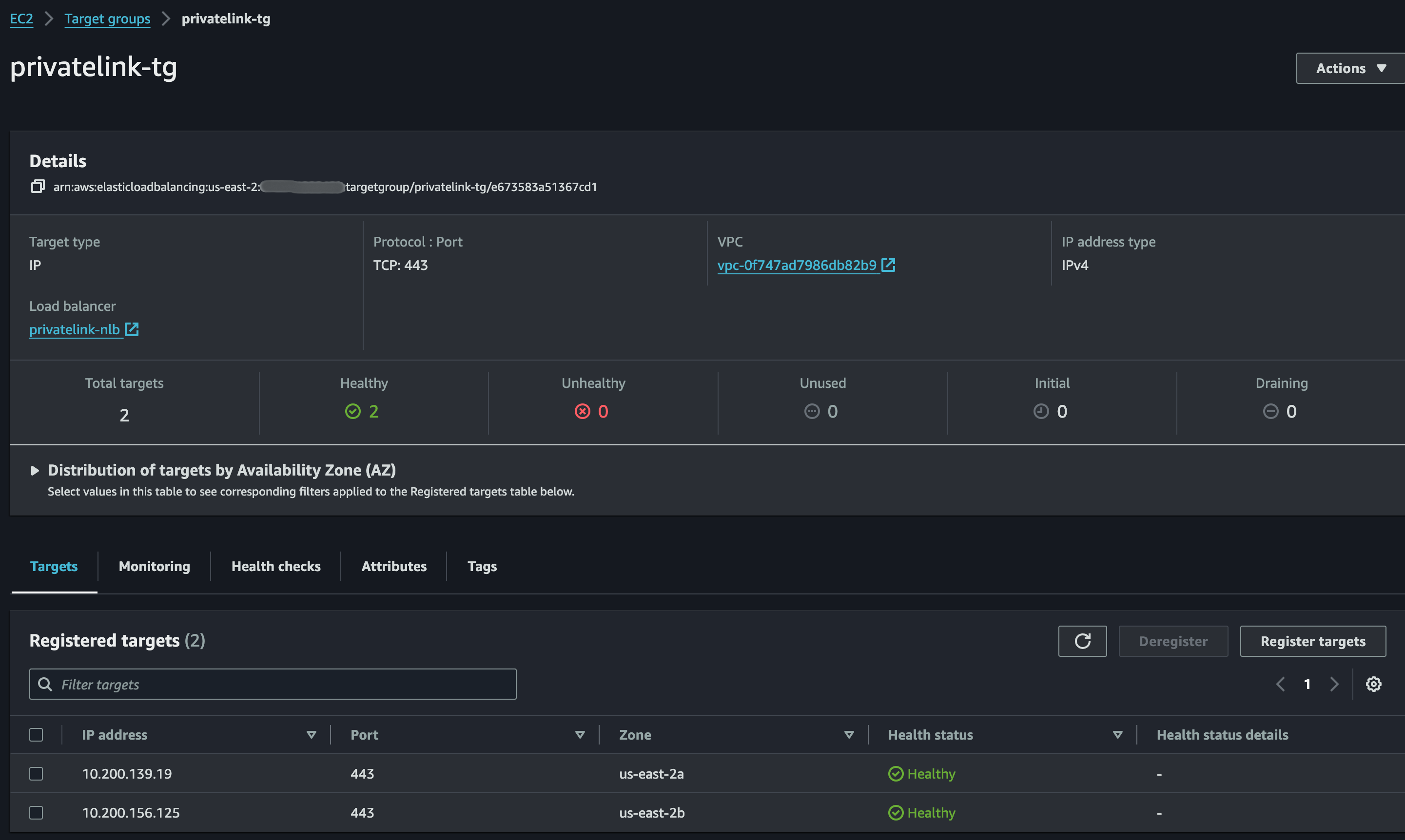Click the green Healthy count check icon
Image resolution: width=1405 pixels, height=840 pixels.
(353, 412)
